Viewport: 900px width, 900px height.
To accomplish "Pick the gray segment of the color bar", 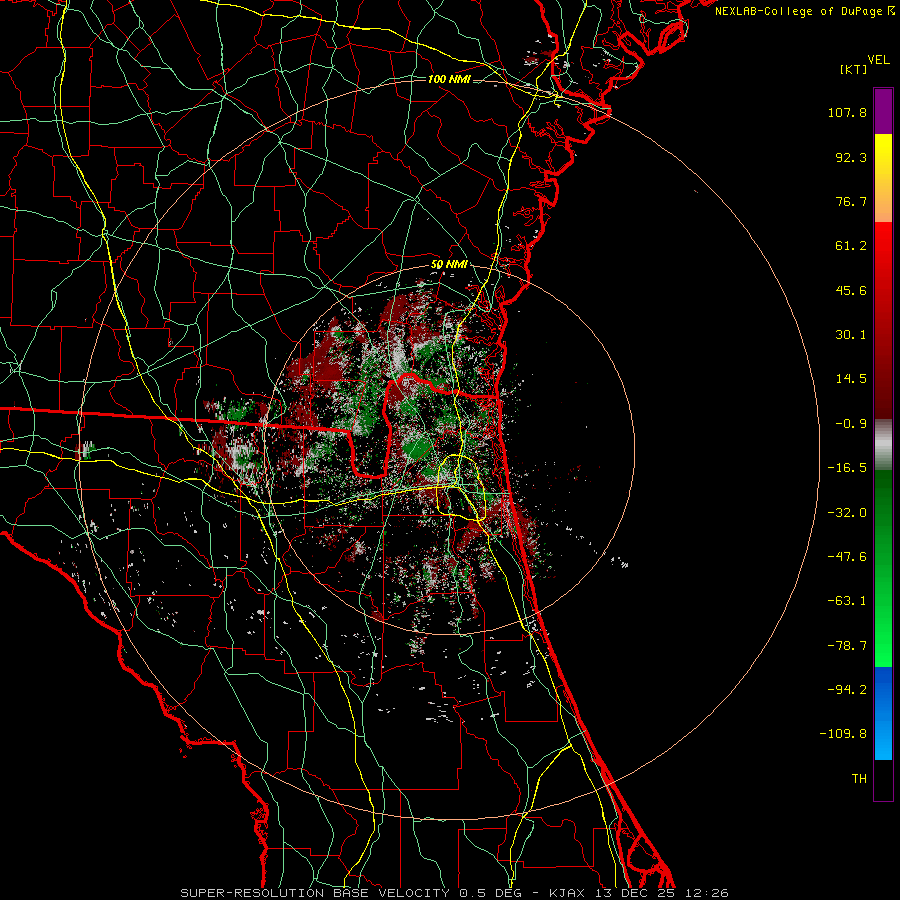I will tap(883, 445).
